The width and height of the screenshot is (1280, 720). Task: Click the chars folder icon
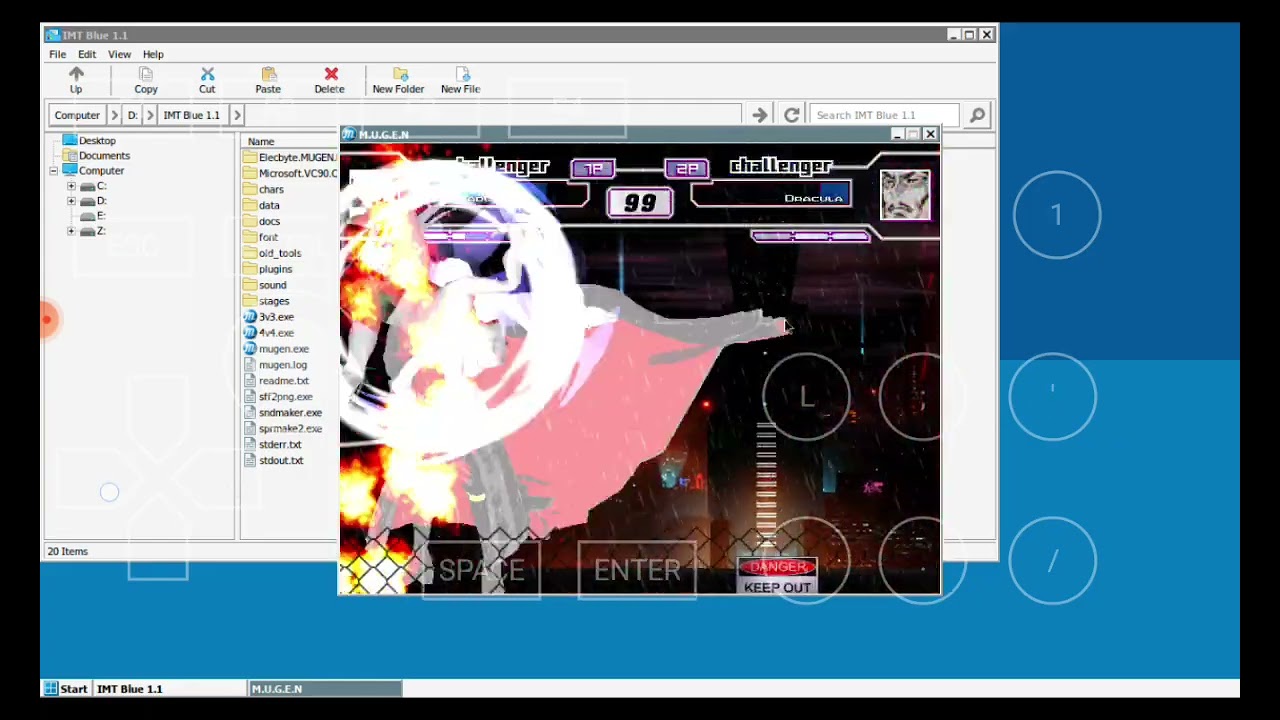click(x=250, y=189)
